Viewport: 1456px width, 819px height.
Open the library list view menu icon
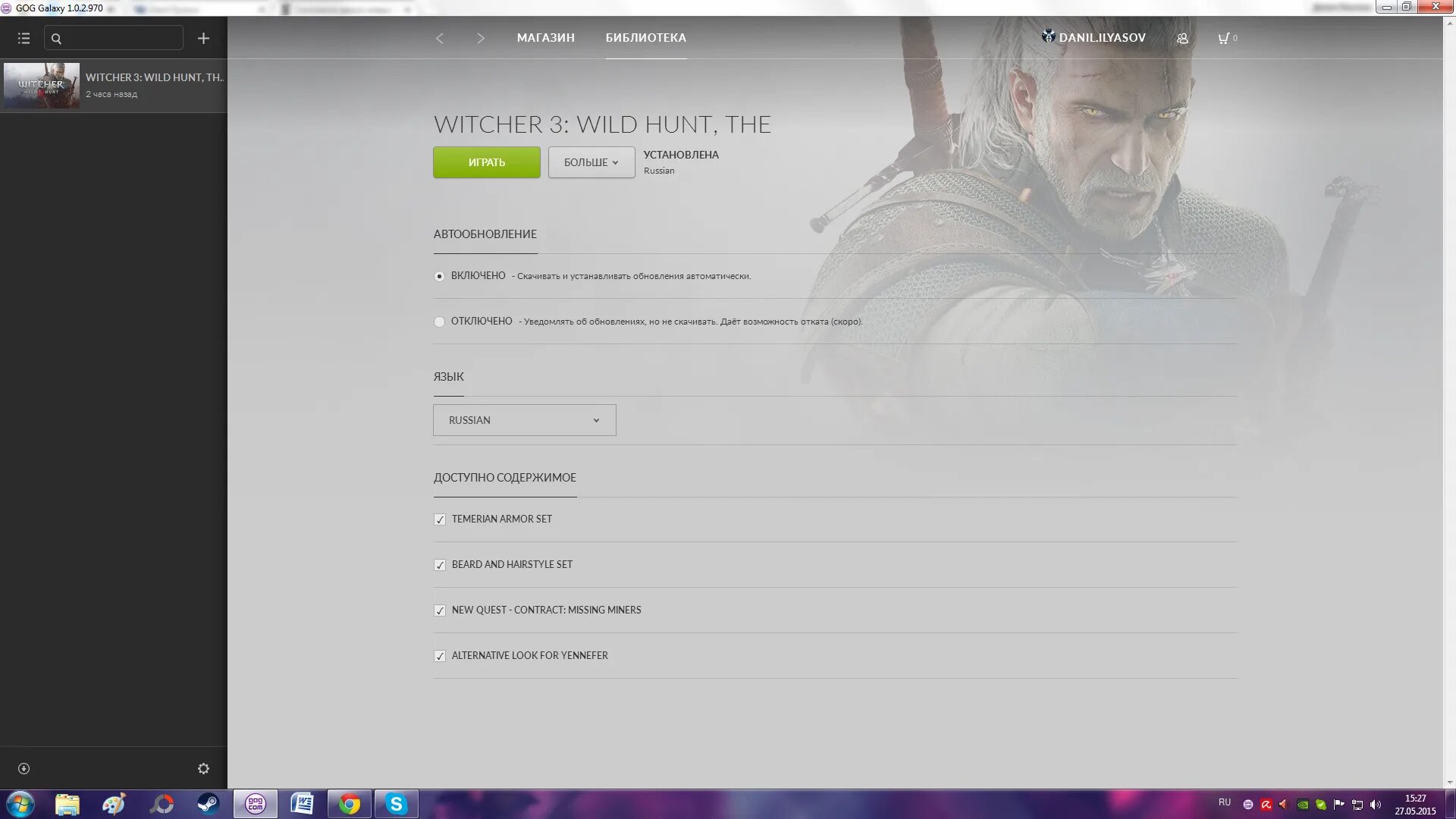tap(24, 38)
